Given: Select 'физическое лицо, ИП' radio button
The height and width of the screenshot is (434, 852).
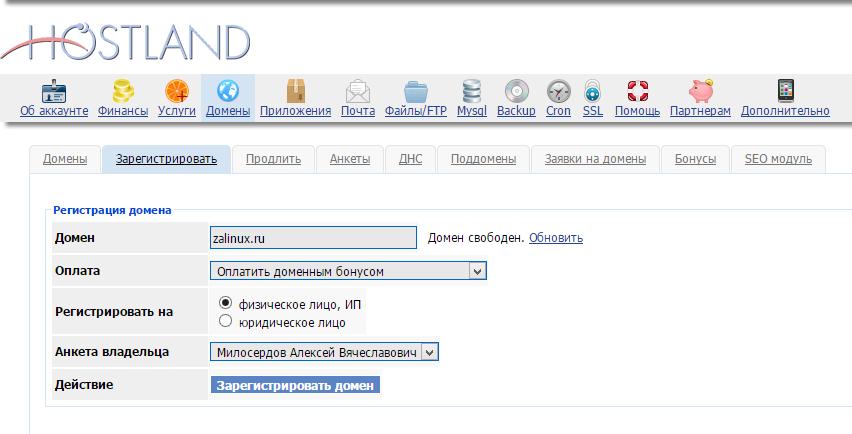Looking at the screenshot, I should 225,303.
